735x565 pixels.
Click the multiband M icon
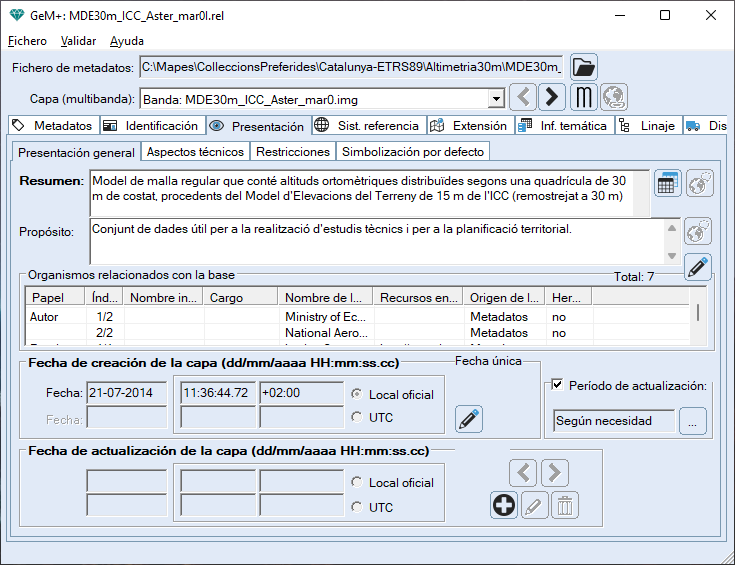[584, 98]
